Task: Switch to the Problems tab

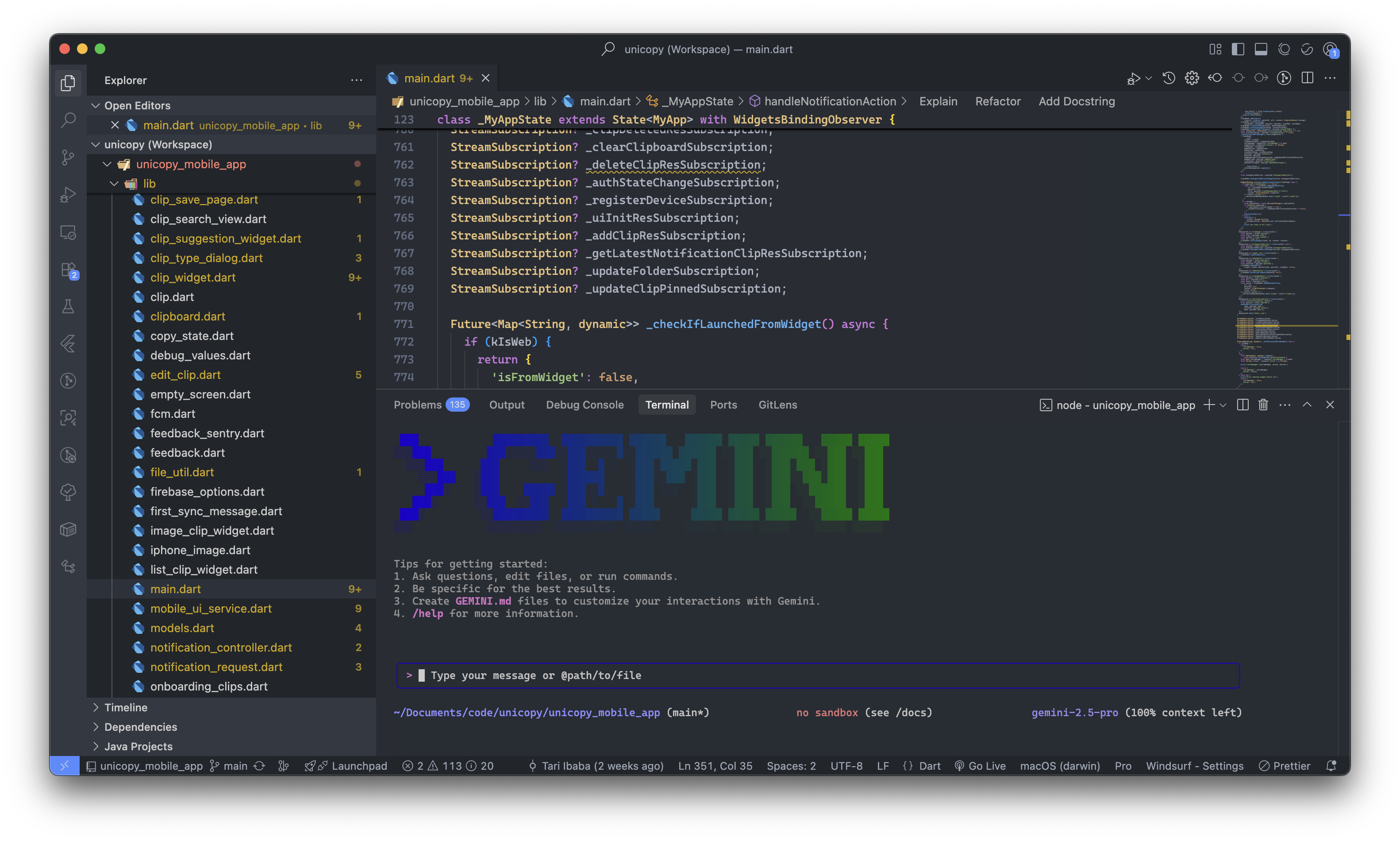Action: click(x=431, y=405)
